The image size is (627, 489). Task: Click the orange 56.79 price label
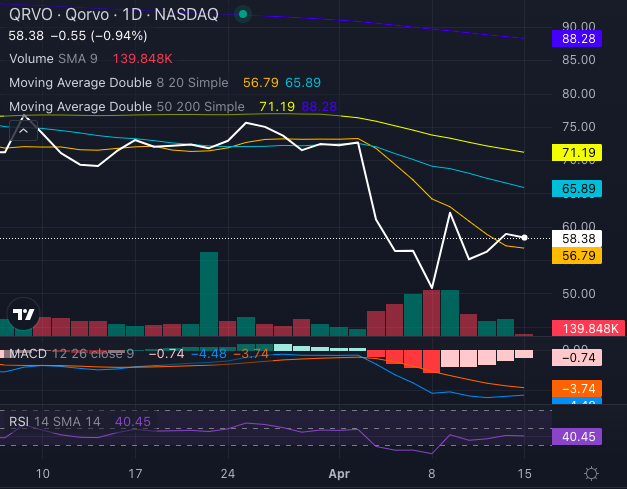[576, 257]
